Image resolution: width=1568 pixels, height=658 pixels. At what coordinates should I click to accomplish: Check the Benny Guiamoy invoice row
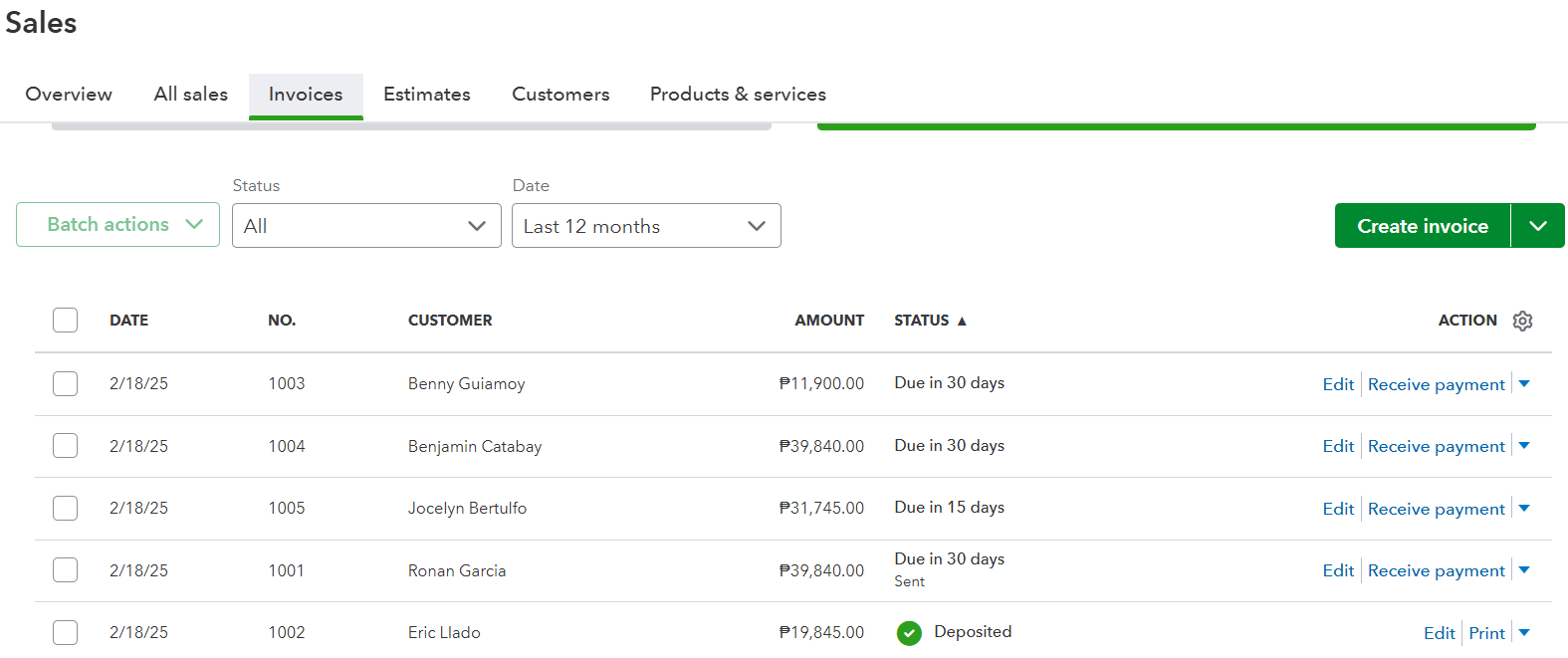(x=66, y=383)
